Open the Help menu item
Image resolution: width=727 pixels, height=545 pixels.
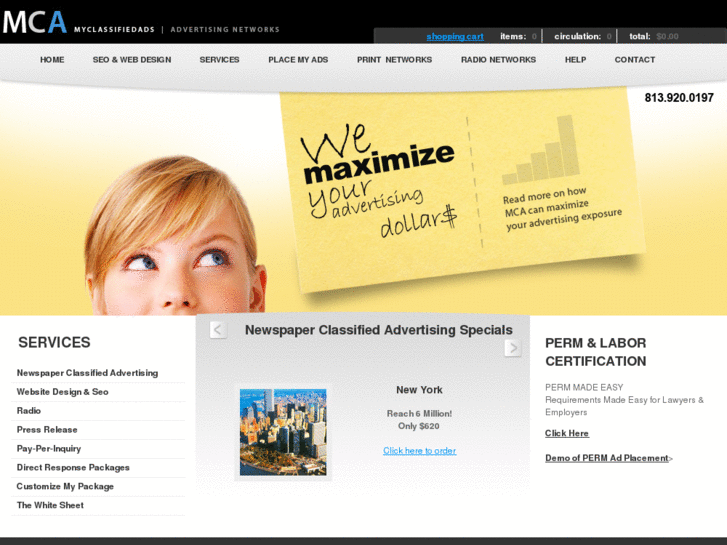click(575, 60)
